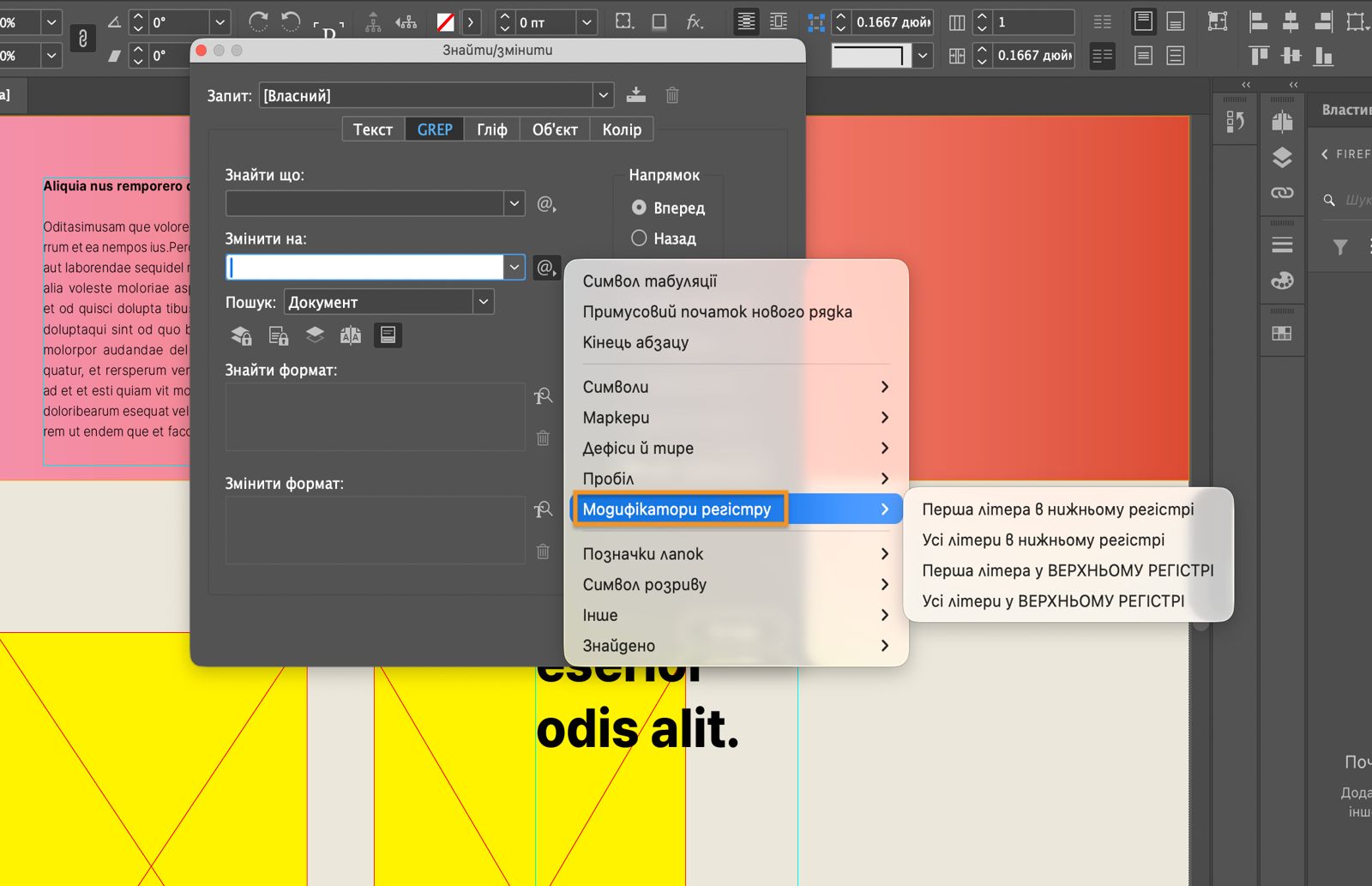
Task: Click the @ special characters button for Змінити на
Action: (x=546, y=268)
